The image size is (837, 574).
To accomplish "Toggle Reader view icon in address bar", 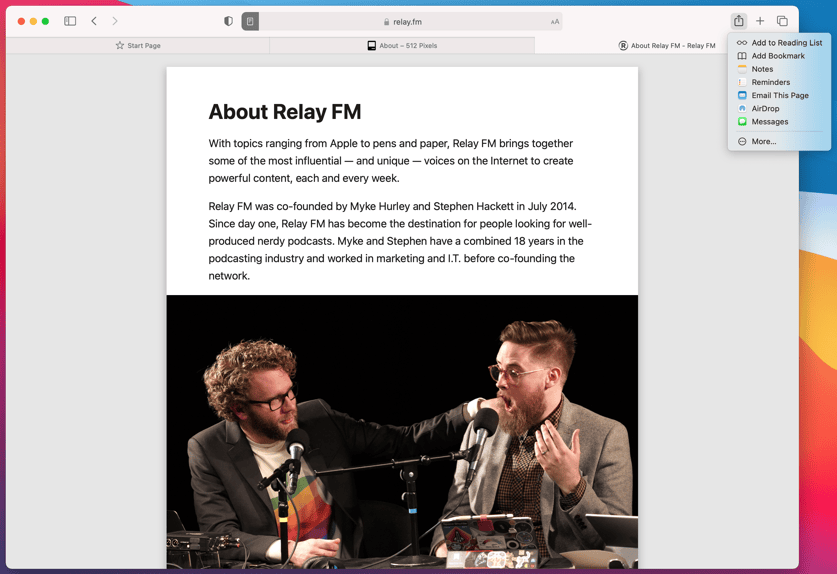I will click(250, 21).
